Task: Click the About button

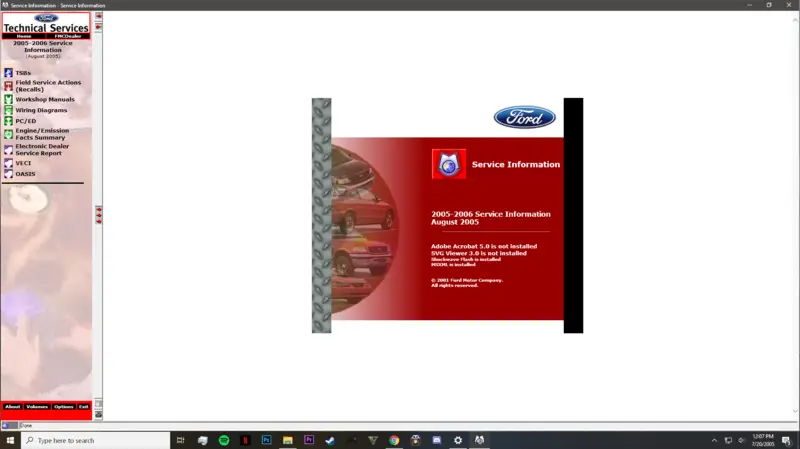Action: [x=12, y=407]
